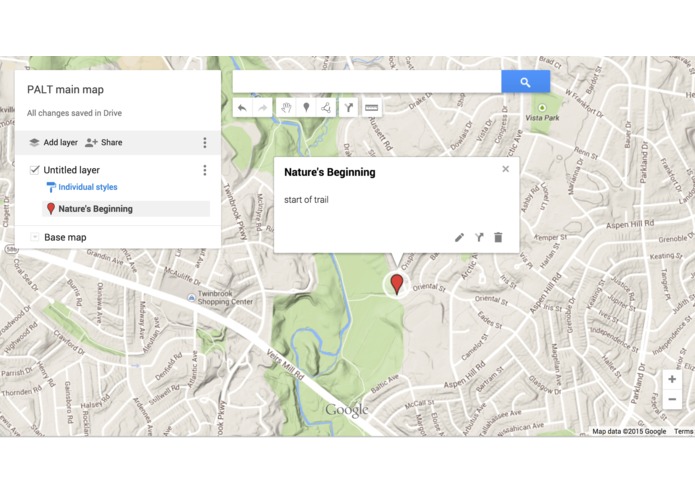Click the blue search magnifier button

tap(526, 82)
